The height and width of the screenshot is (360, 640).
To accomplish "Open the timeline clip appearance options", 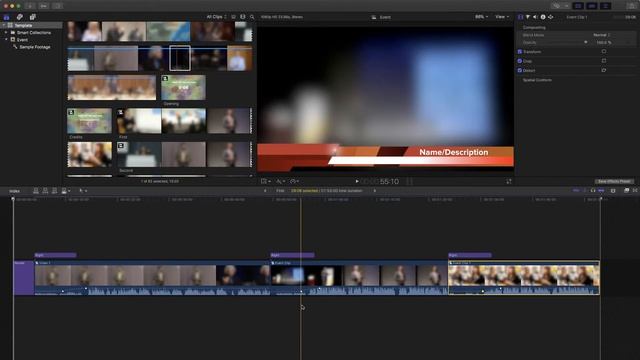I will click(x=613, y=191).
